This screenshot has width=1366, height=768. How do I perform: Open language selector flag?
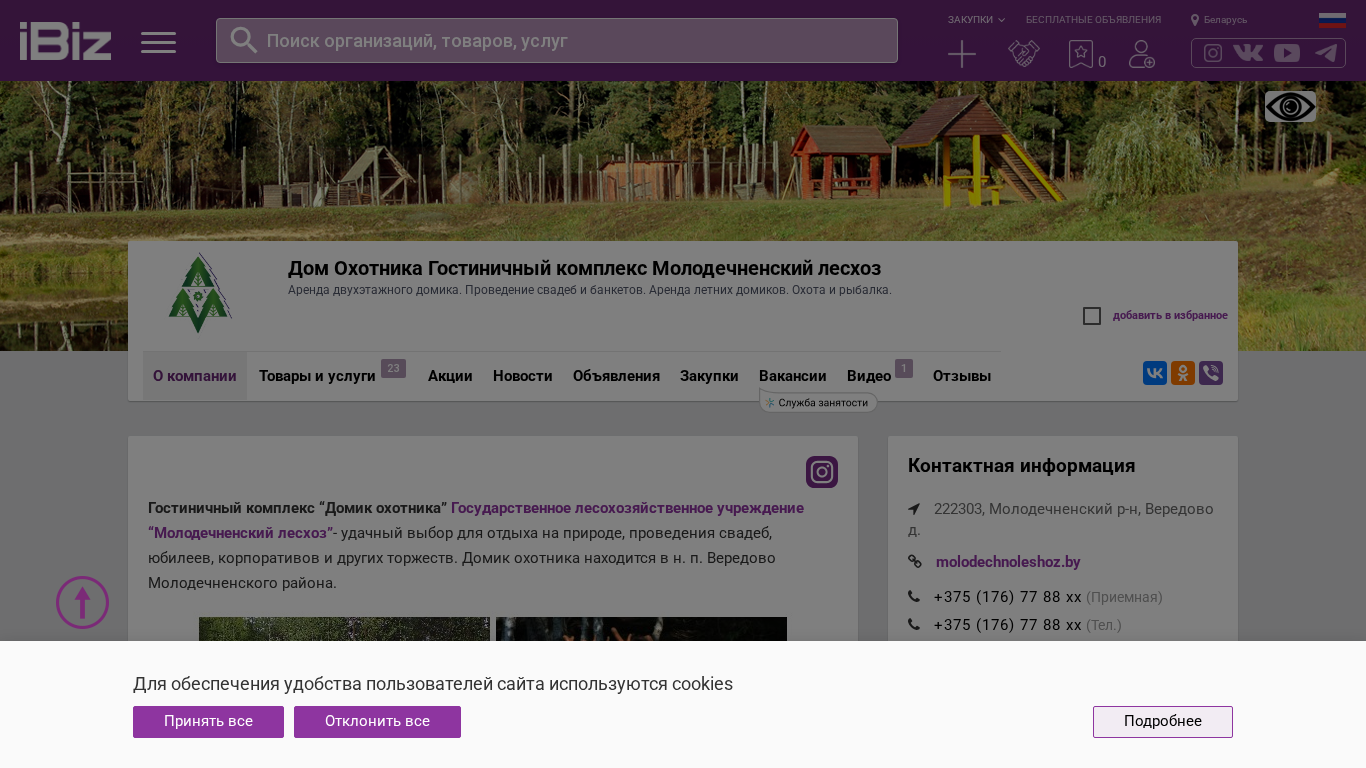[1331, 20]
